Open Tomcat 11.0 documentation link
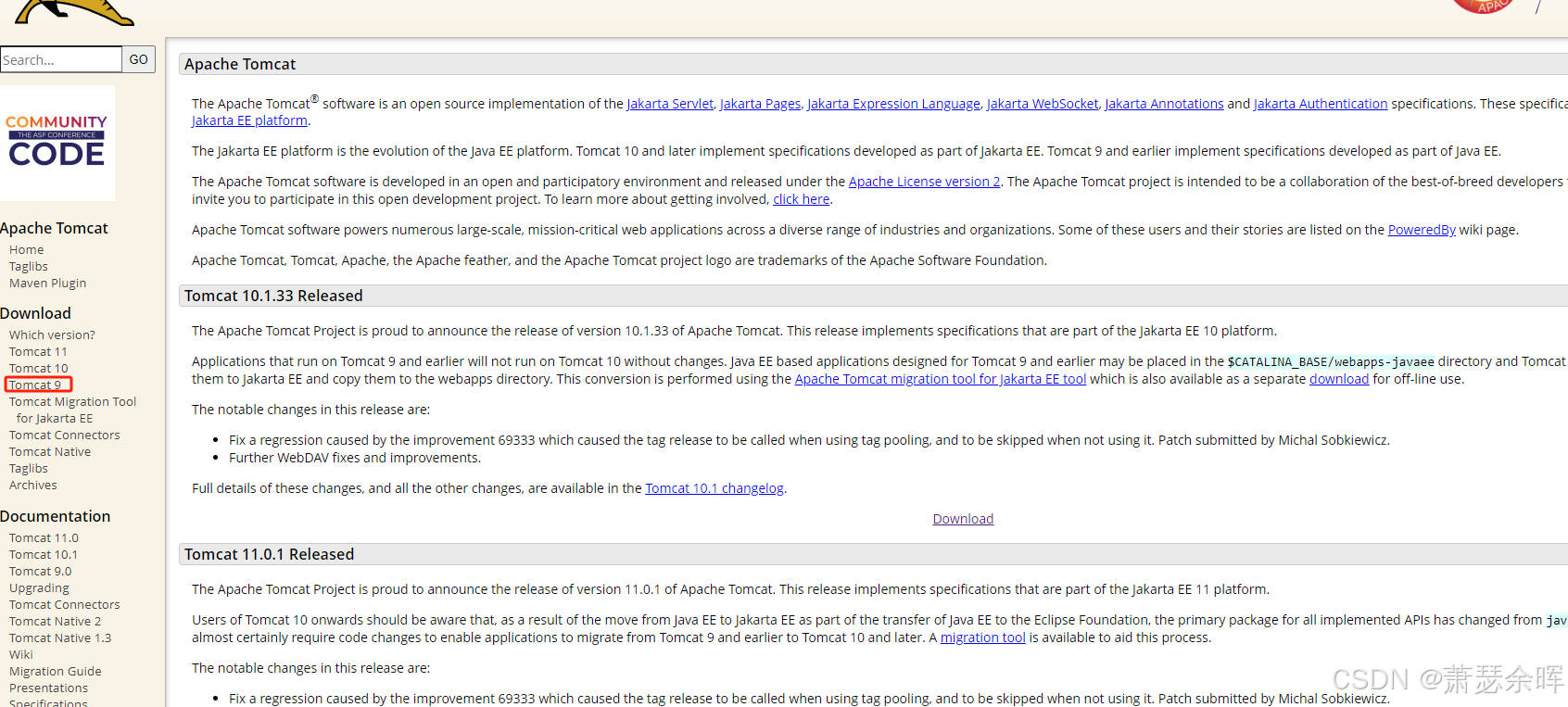Viewport: 1568px width, 707px height. (44, 538)
